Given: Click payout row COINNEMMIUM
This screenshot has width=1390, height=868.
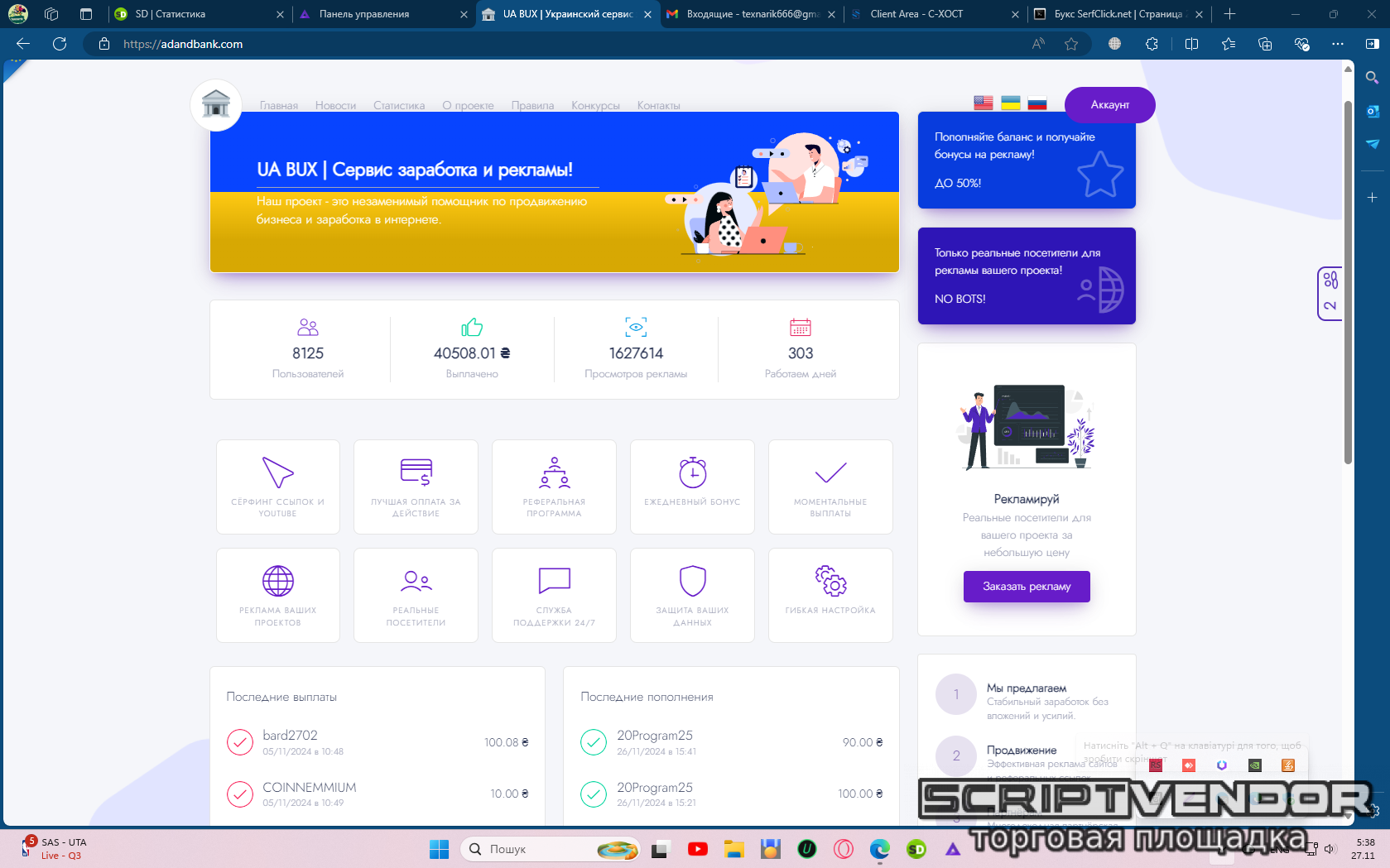Looking at the screenshot, I should pyautogui.click(x=378, y=794).
